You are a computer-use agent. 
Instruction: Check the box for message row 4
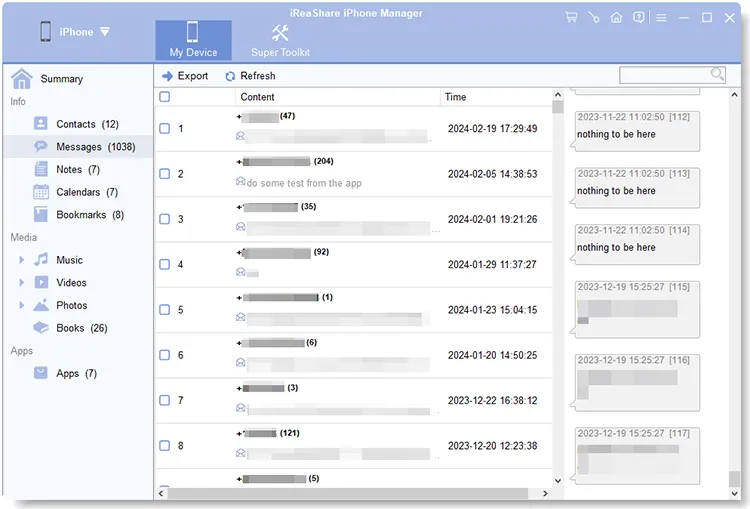coord(165,265)
